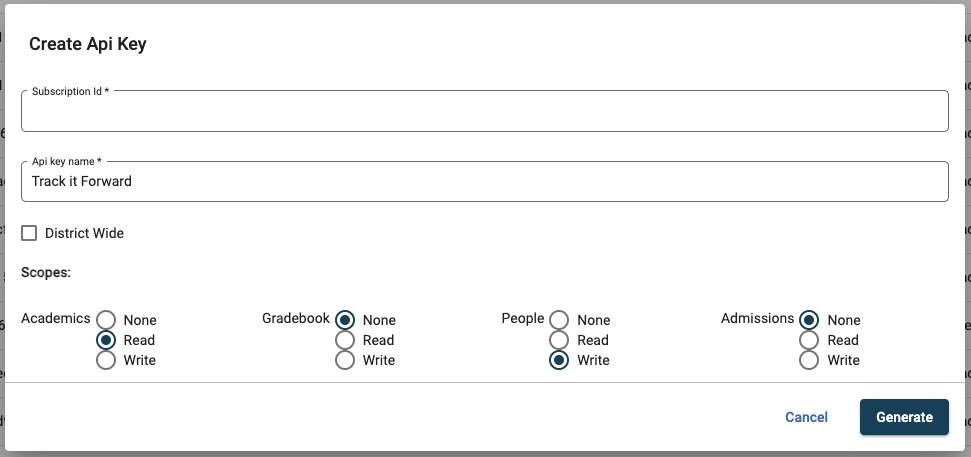Click the Subscription Id input field

click(484, 112)
